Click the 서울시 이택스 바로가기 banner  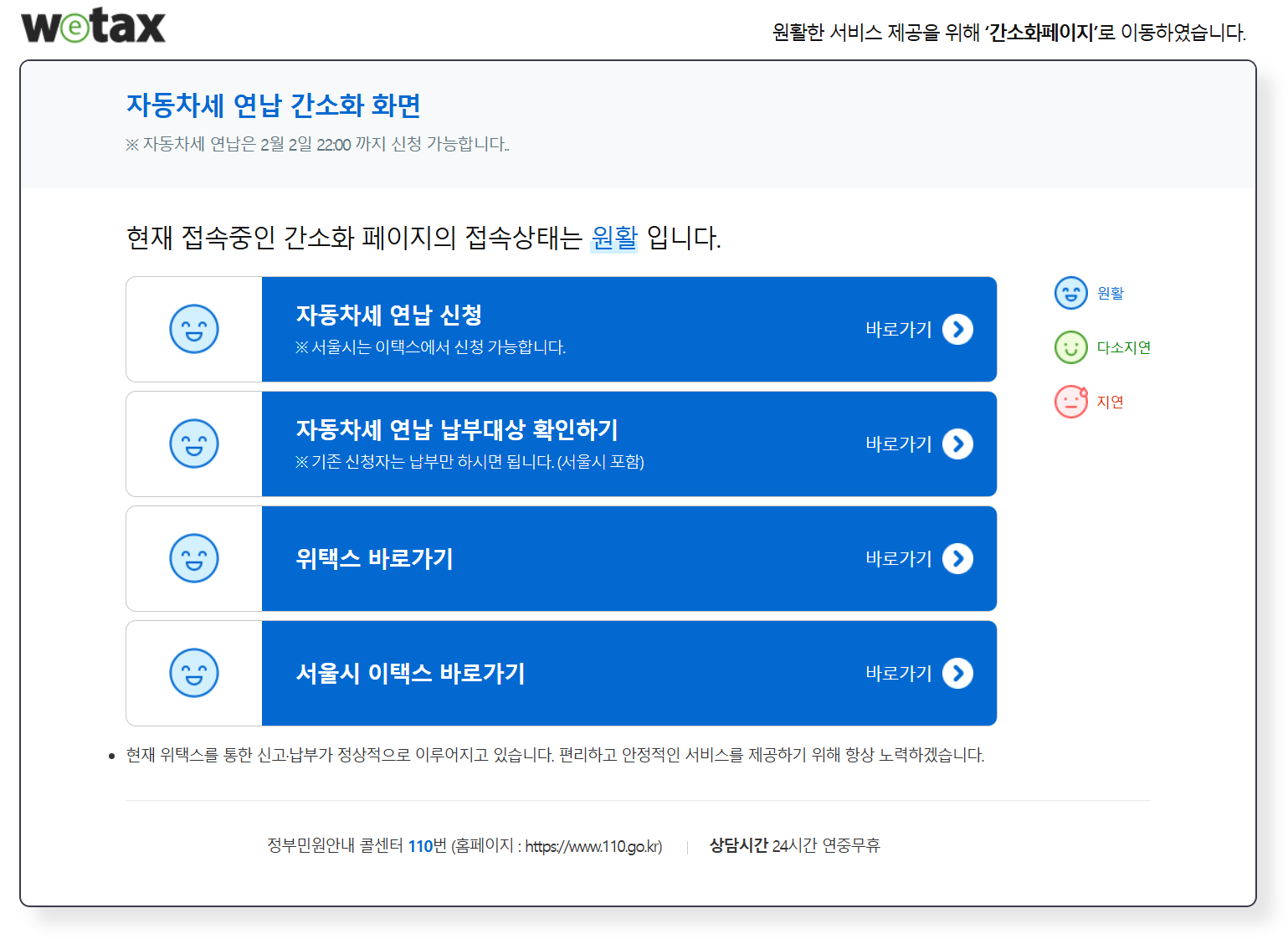tap(586, 673)
